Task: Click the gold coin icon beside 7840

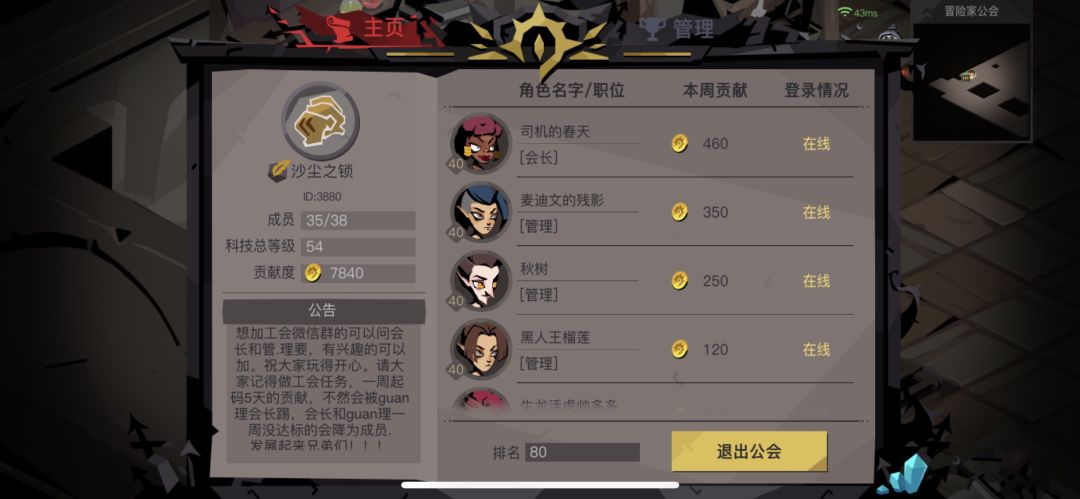Action: (x=313, y=273)
